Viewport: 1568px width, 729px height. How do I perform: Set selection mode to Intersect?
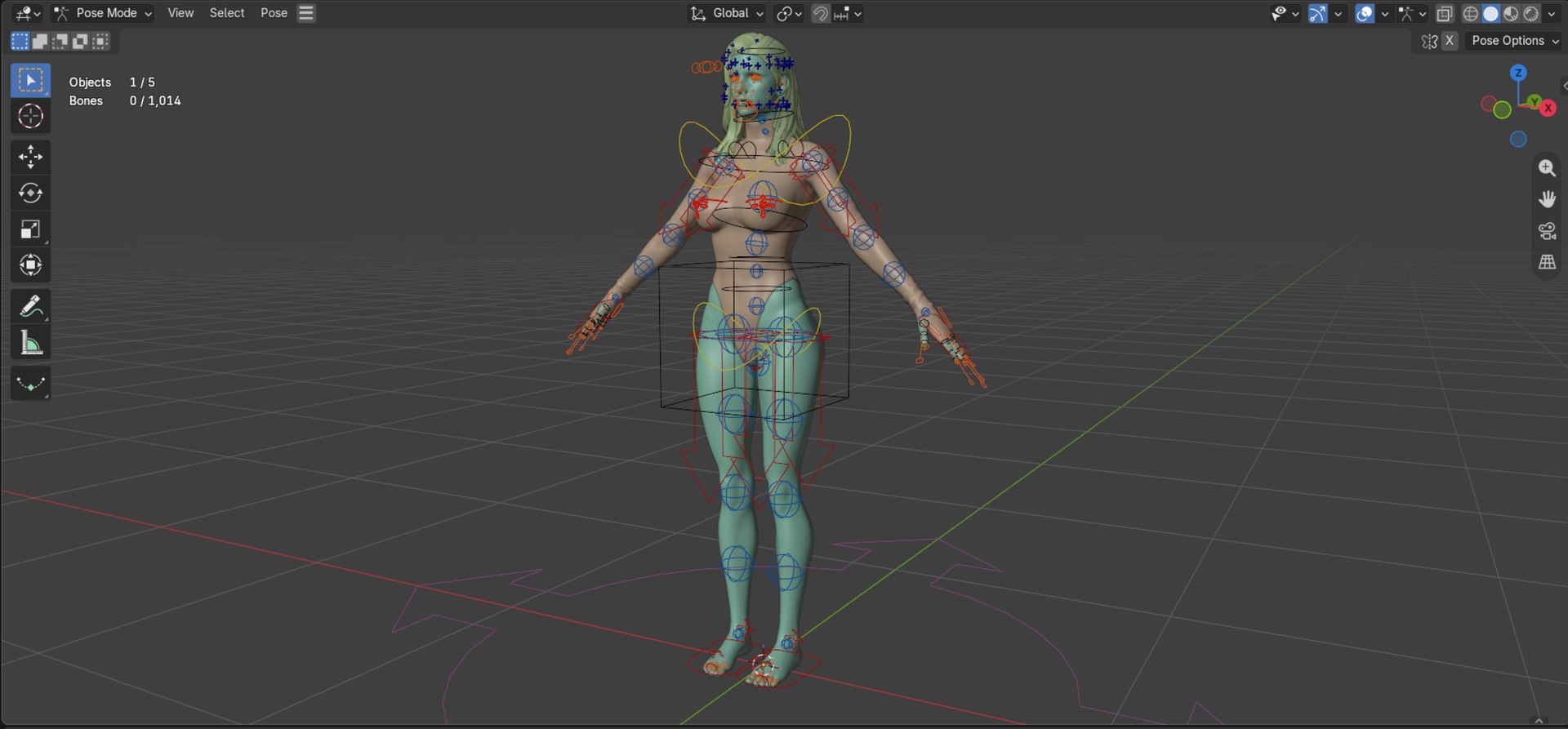pyautogui.click(x=100, y=41)
